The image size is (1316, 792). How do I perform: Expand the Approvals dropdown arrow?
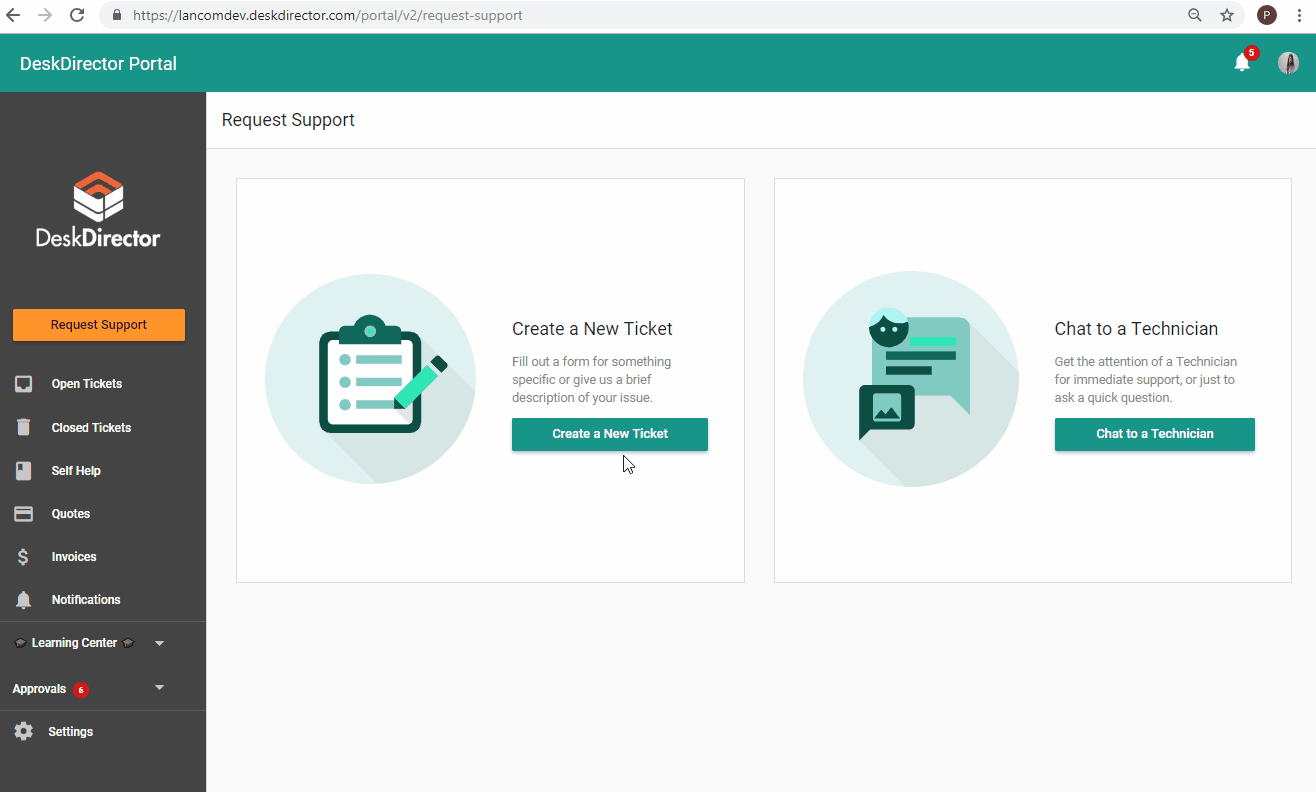[x=160, y=688]
